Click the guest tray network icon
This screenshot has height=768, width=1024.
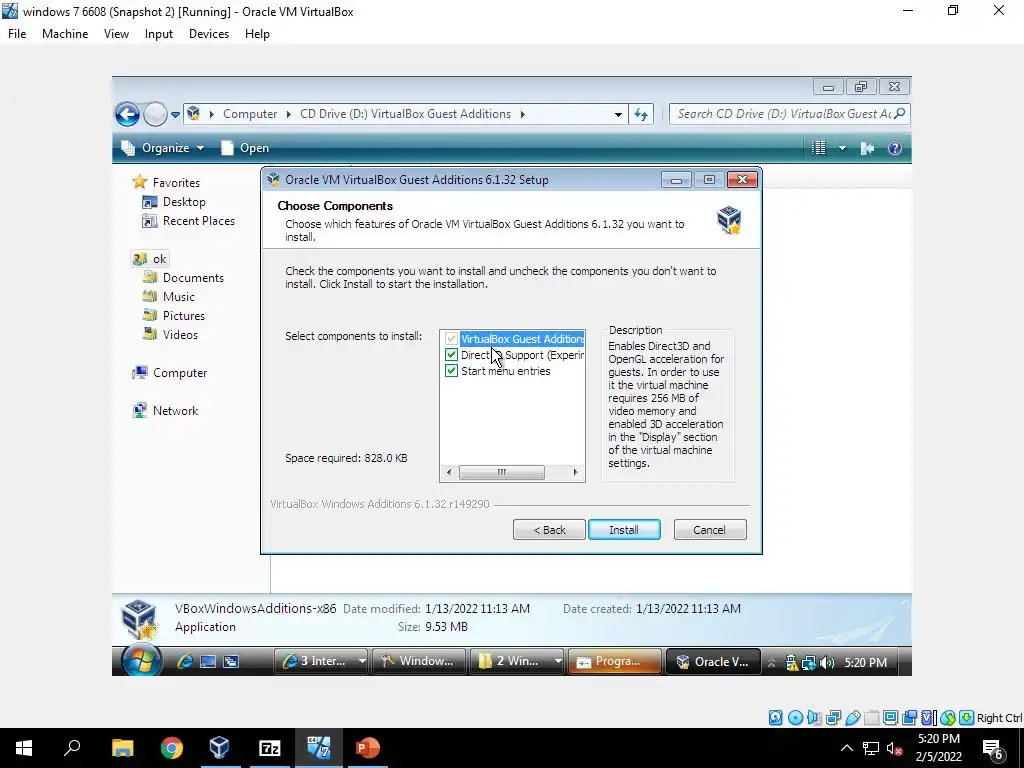pyautogui.click(x=808, y=663)
